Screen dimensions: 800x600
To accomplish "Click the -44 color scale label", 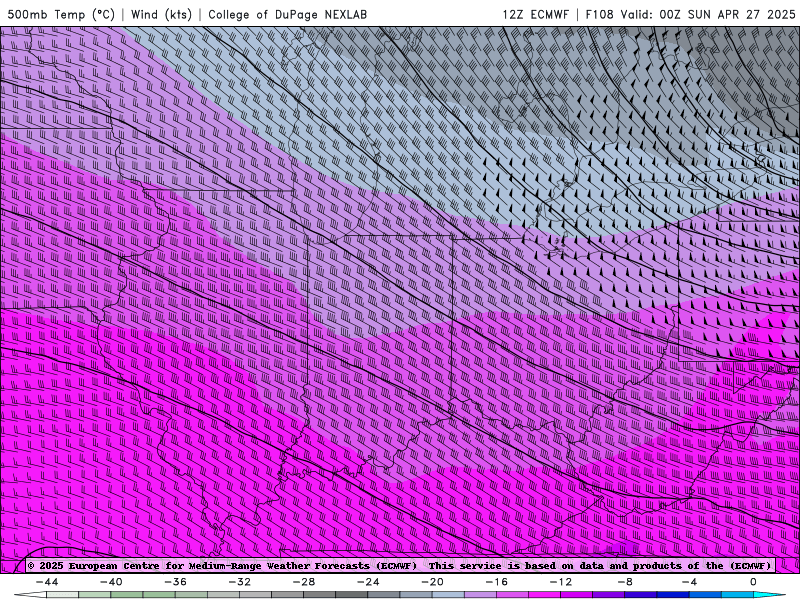I will (x=47, y=582).
